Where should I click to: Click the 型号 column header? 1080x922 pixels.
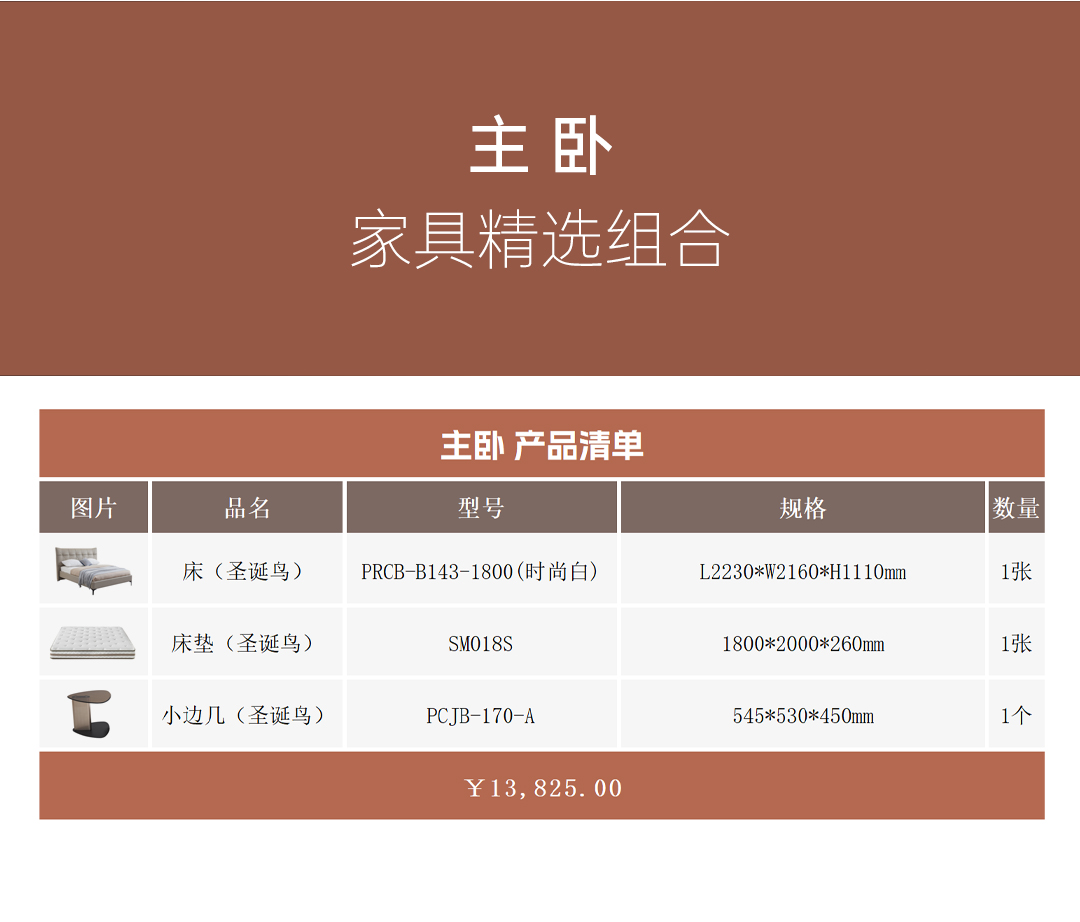click(481, 508)
